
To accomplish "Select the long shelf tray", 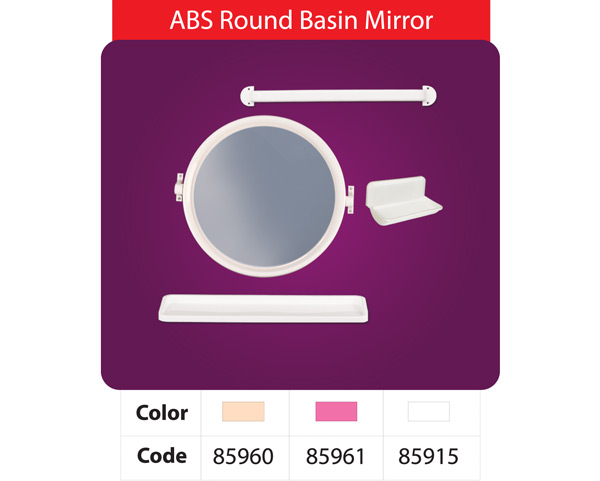I will coord(265,308).
